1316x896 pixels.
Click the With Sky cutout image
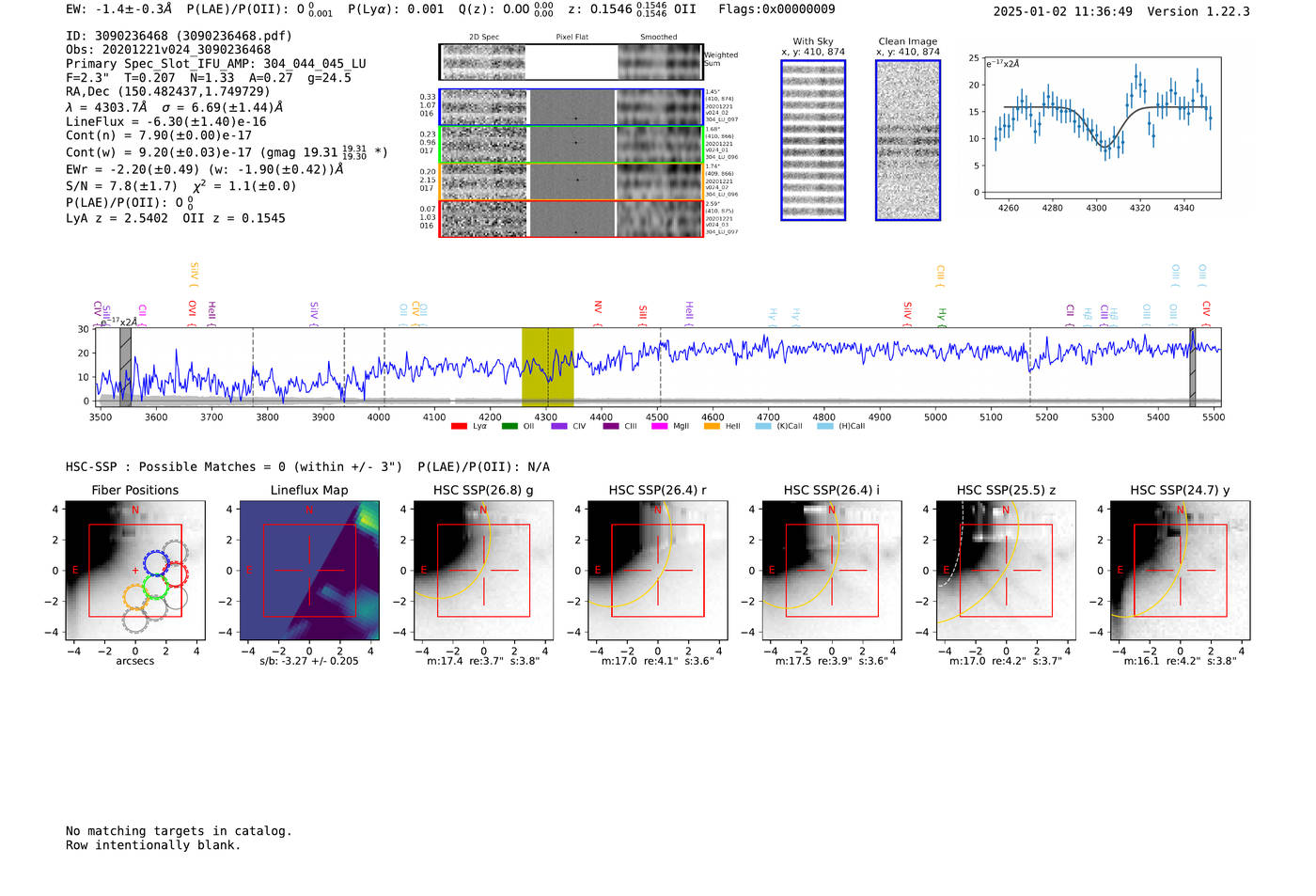(x=813, y=140)
